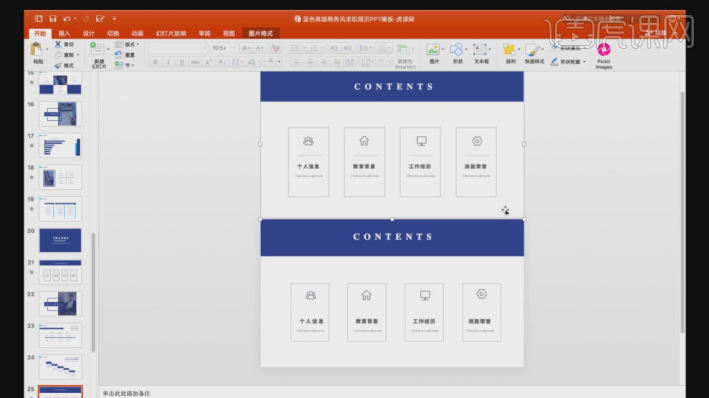Screen dimensions: 709x398
Task: Click the Reset (重置) slide button
Action: (125, 55)
